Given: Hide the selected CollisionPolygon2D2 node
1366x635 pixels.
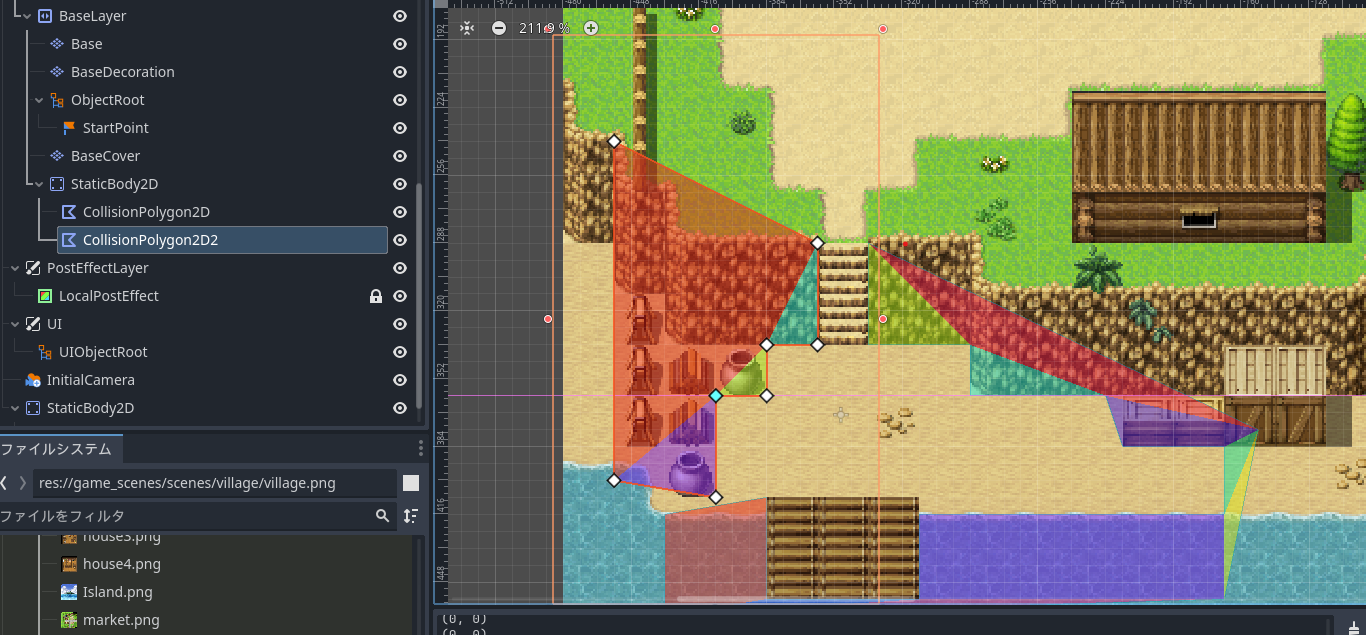Looking at the screenshot, I should pos(400,240).
